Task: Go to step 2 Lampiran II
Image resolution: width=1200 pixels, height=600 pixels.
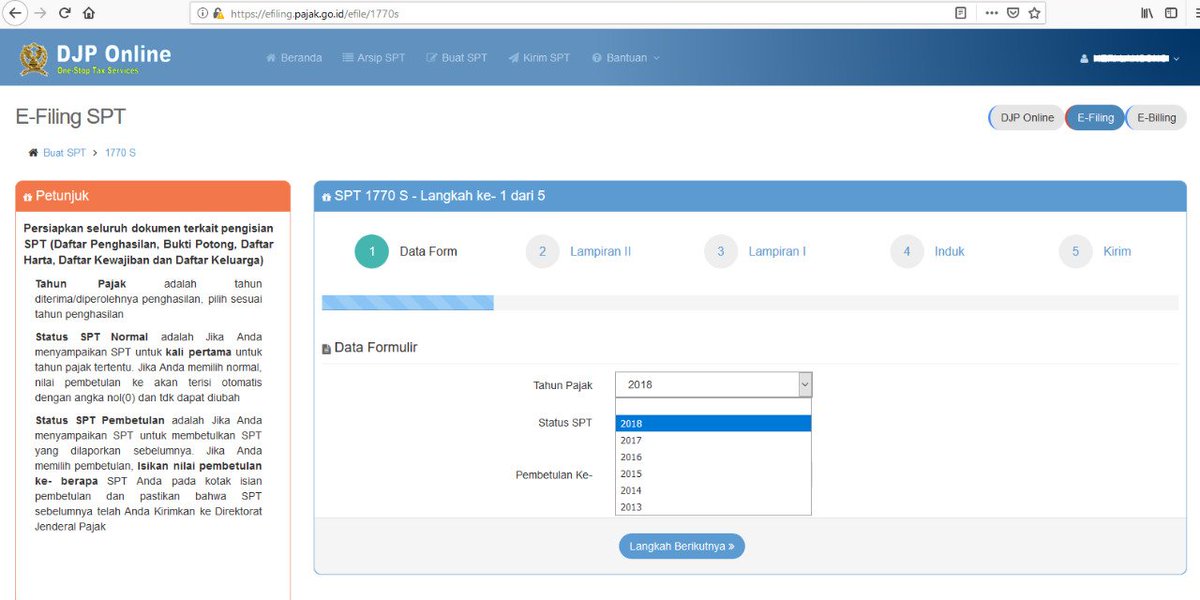Action: pyautogui.click(x=579, y=251)
